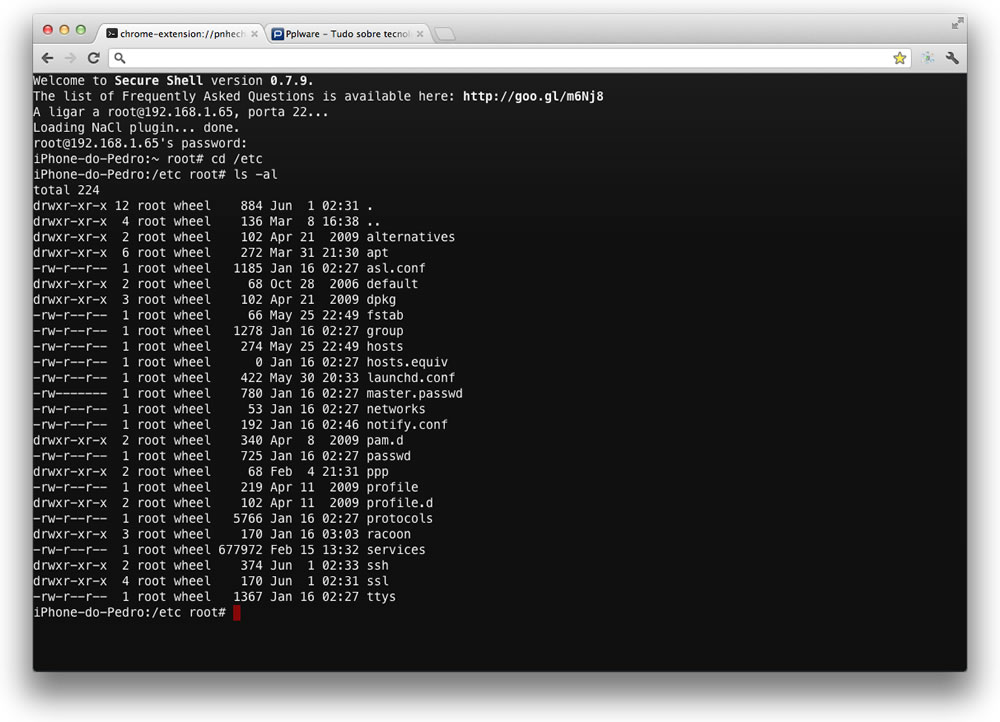1000x722 pixels.
Task: Click the extension icon beside the star
Action: click(x=927, y=58)
